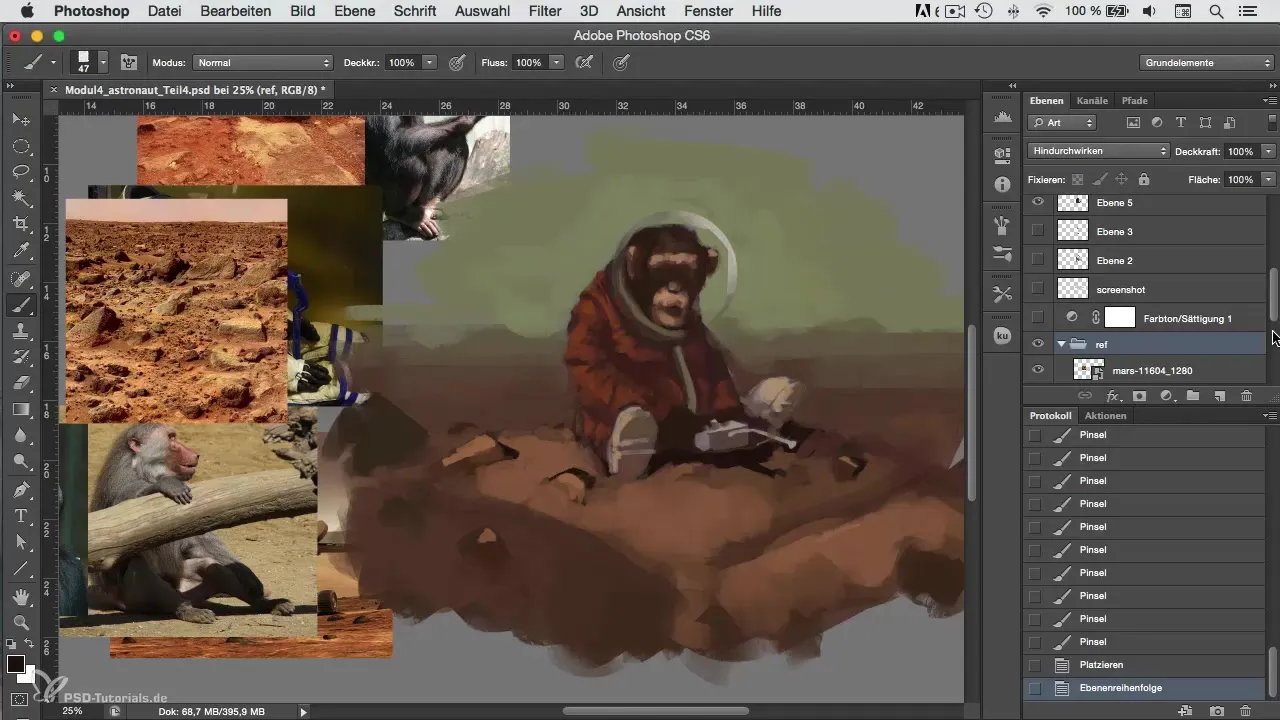Select the Ebene 5 layer name
Screen dimensions: 1280x720
click(x=1115, y=202)
